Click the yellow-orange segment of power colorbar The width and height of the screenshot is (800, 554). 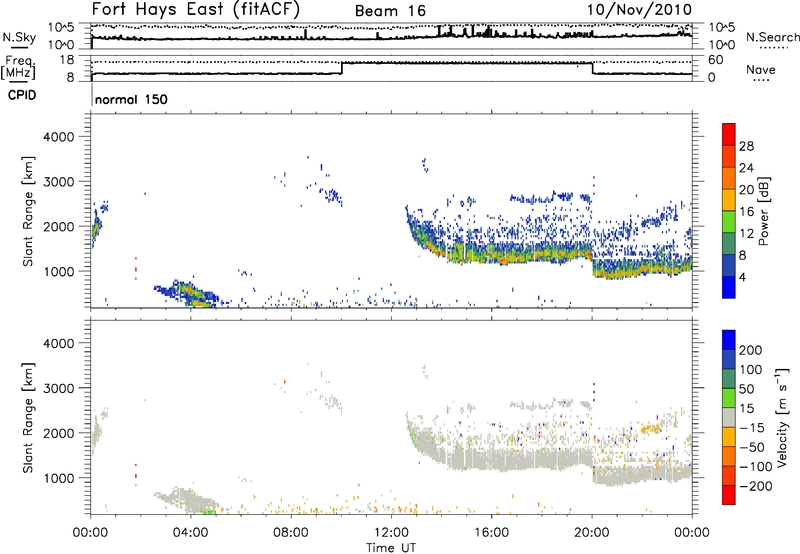[x=729, y=200]
